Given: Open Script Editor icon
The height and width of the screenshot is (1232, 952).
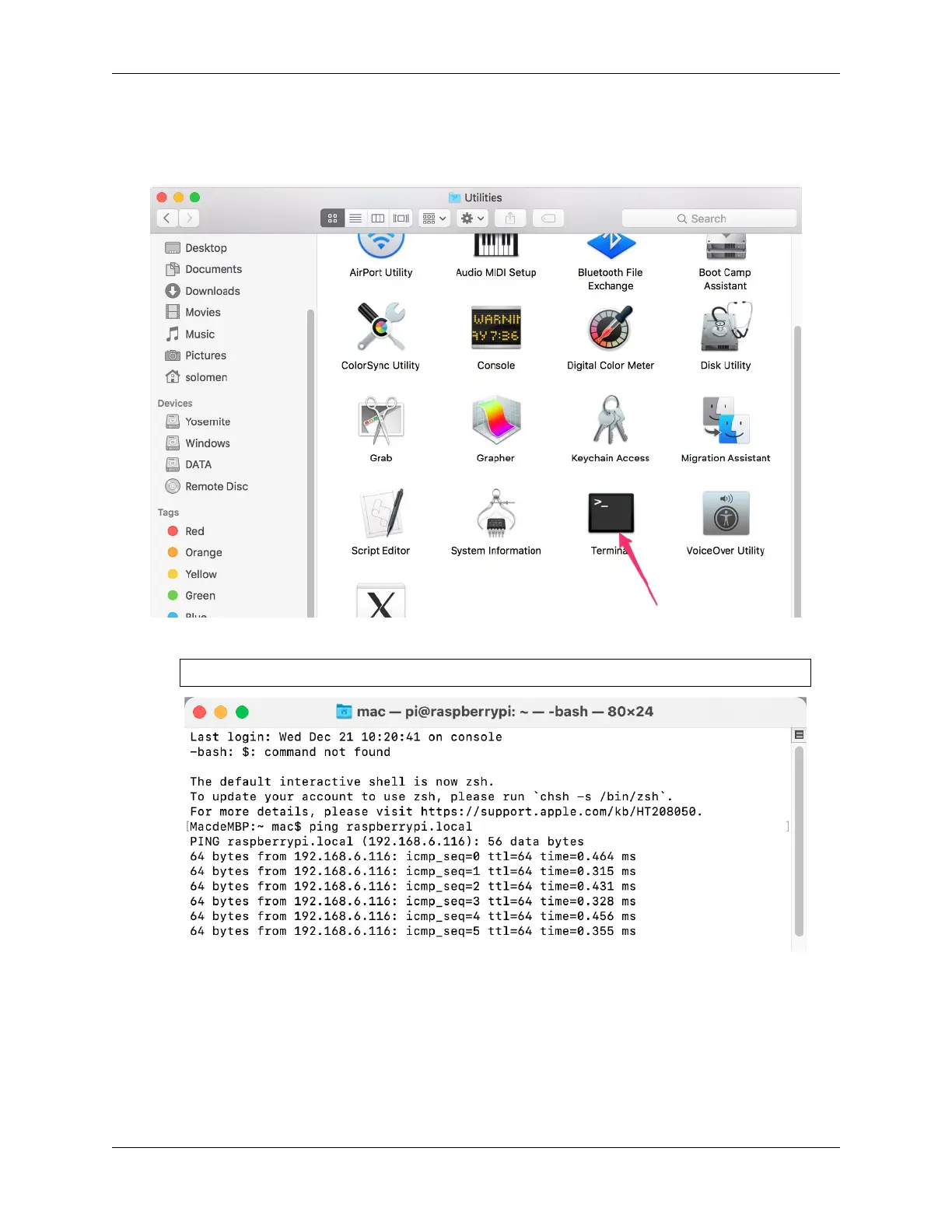Looking at the screenshot, I should [381, 513].
